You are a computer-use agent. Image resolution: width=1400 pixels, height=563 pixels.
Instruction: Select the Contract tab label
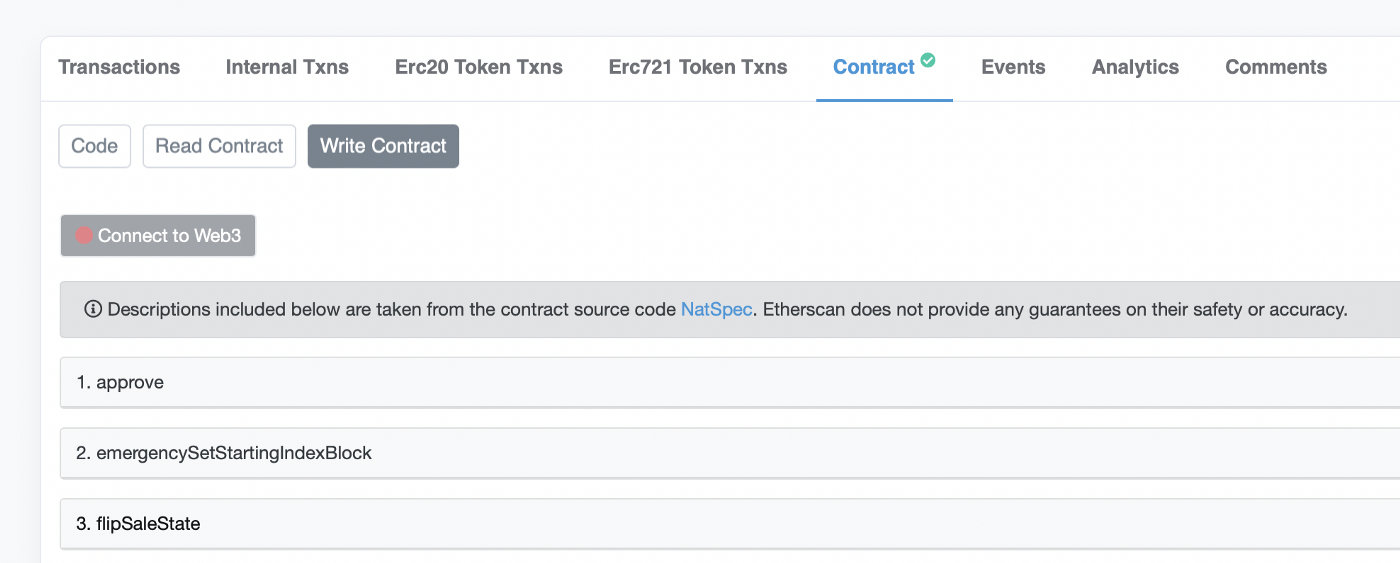[873, 68]
